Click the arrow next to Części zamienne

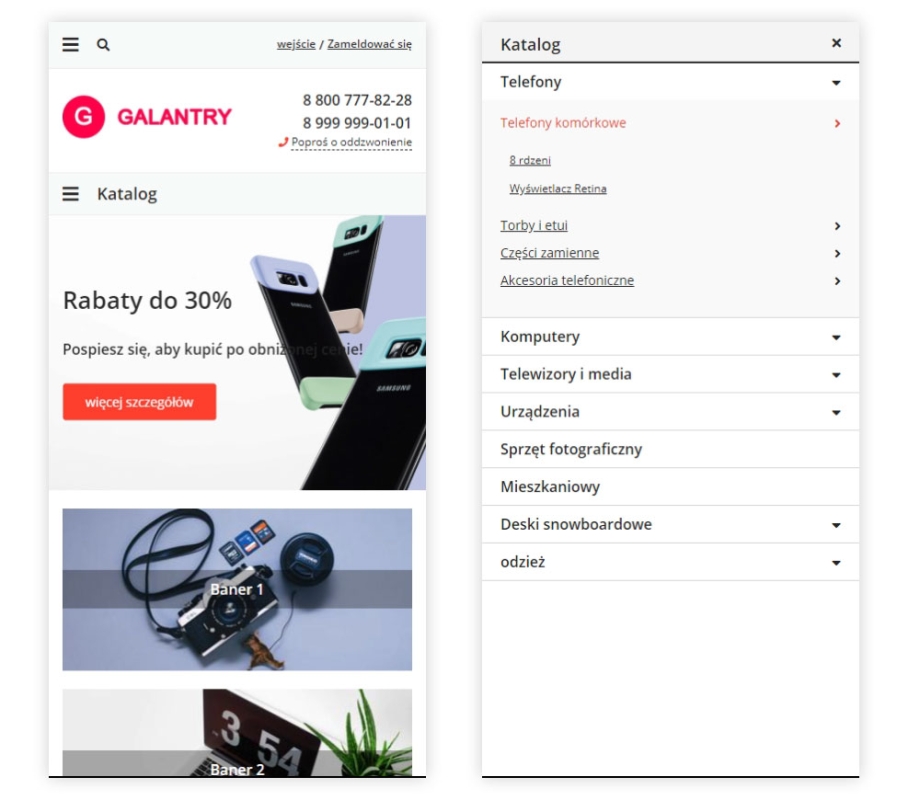[x=837, y=254]
